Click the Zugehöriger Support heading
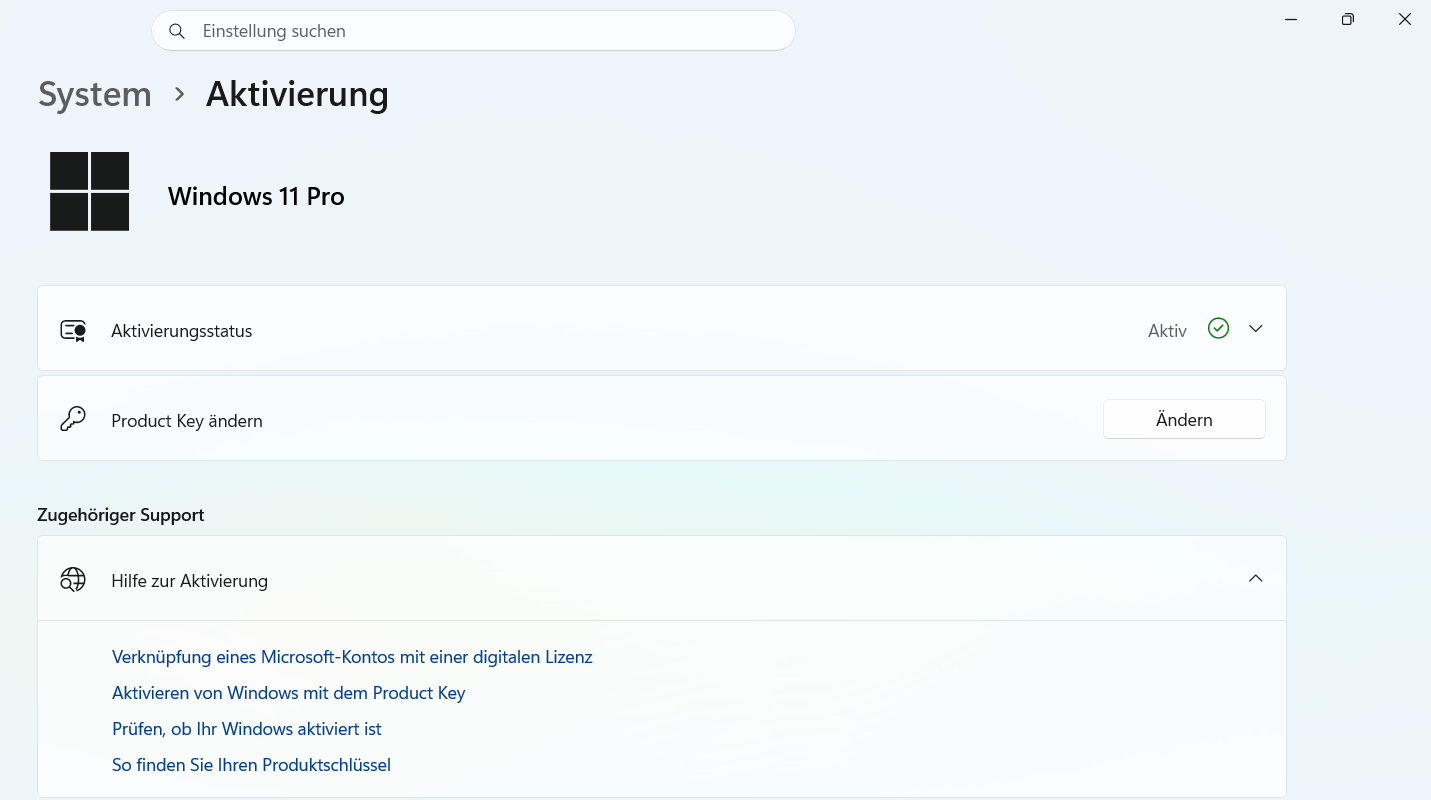1431x800 pixels. [121, 515]
